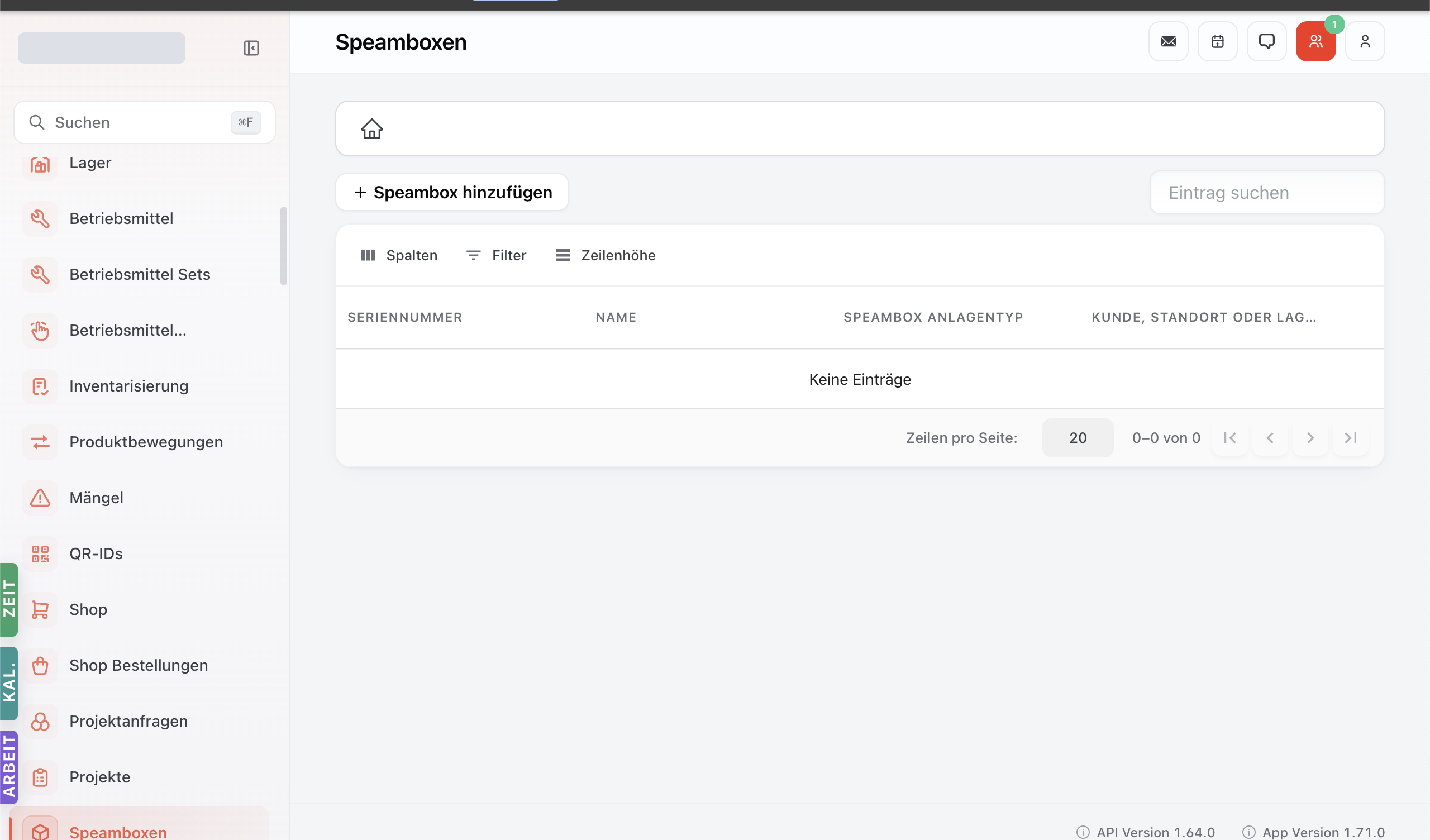Focus the Suchen sidebar search field
Image resolution: width=1430 pixels, height=840 pixels.
(x=144, y=122)
